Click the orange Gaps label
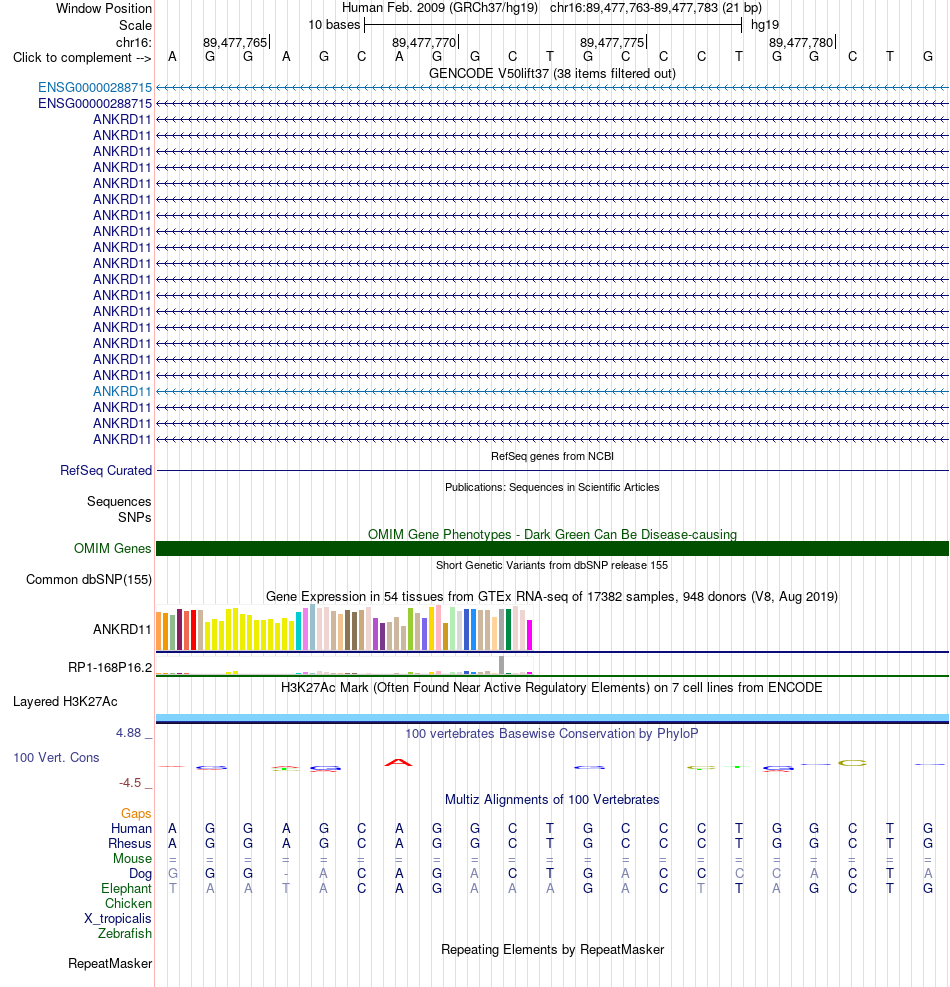950x987 pixels. pyautogui.click(x=136, y=813)
